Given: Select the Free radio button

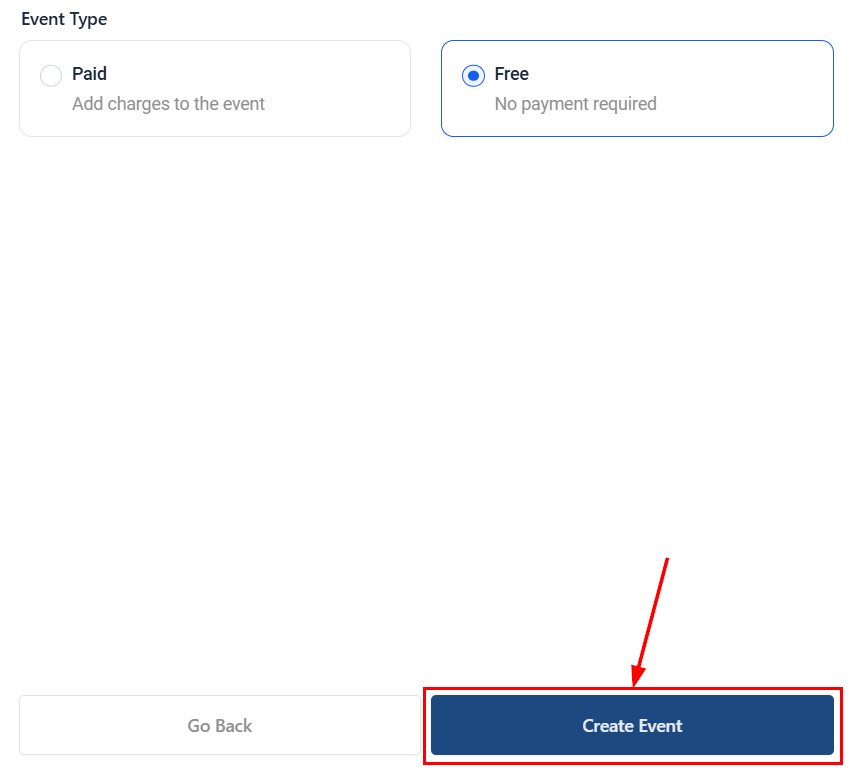Looking at the screenshot, I should pyautogui.click(x=473, y=76).
